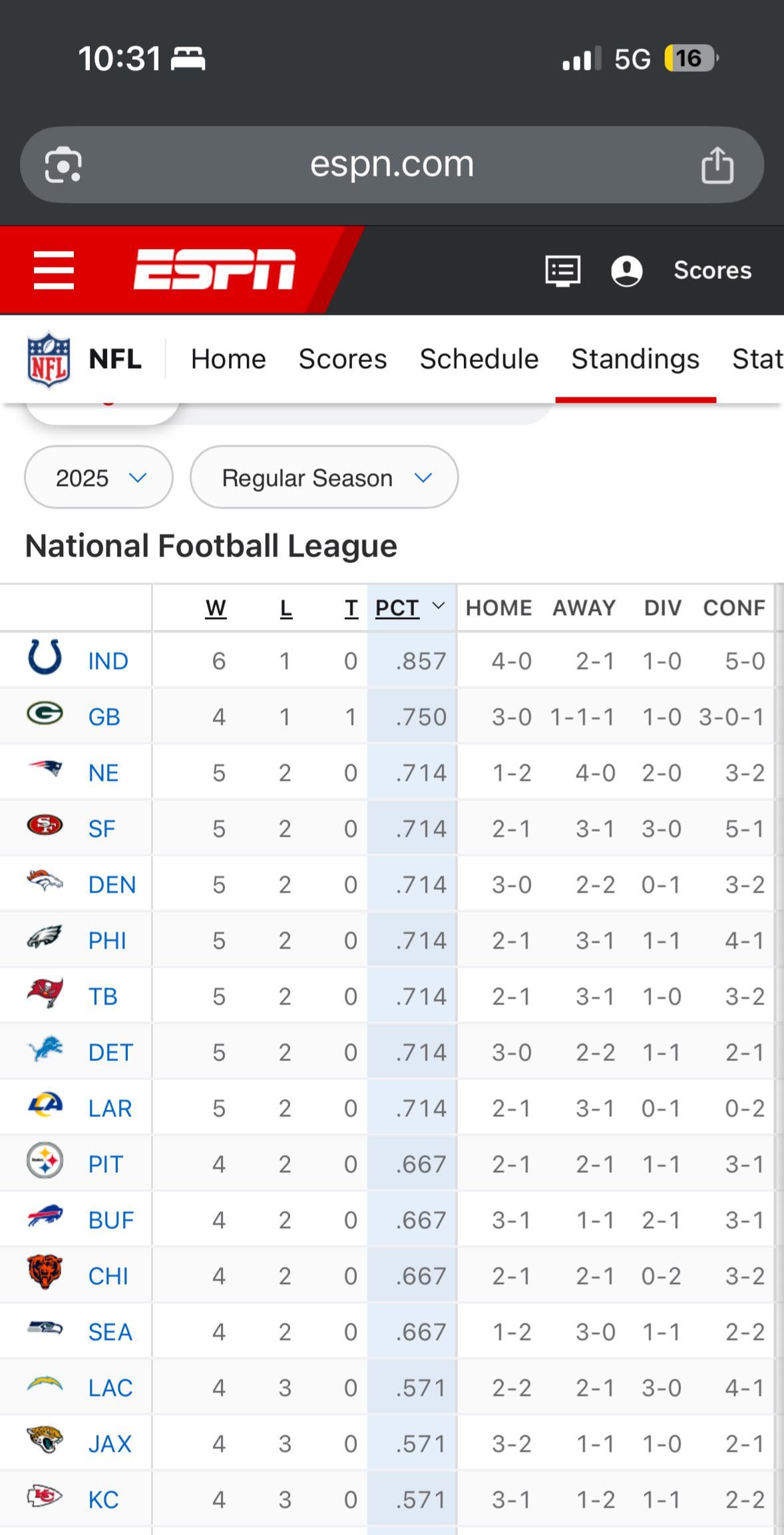Open the user profile icon

[626, 271]
